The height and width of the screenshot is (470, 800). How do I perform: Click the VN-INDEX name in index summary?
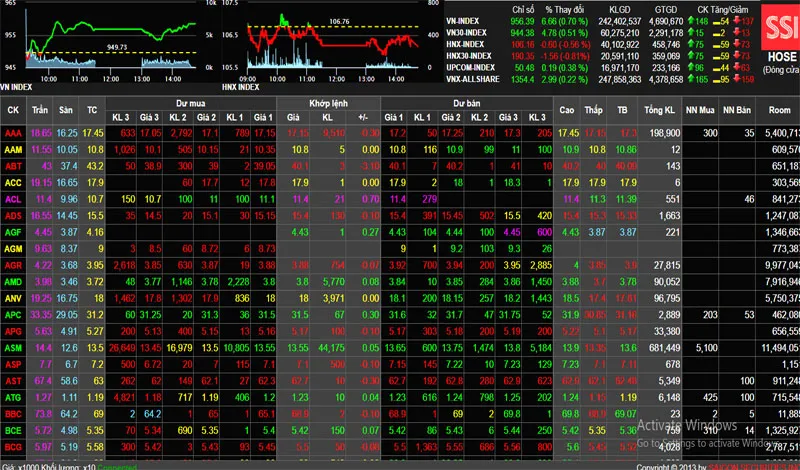coord(463,21)
